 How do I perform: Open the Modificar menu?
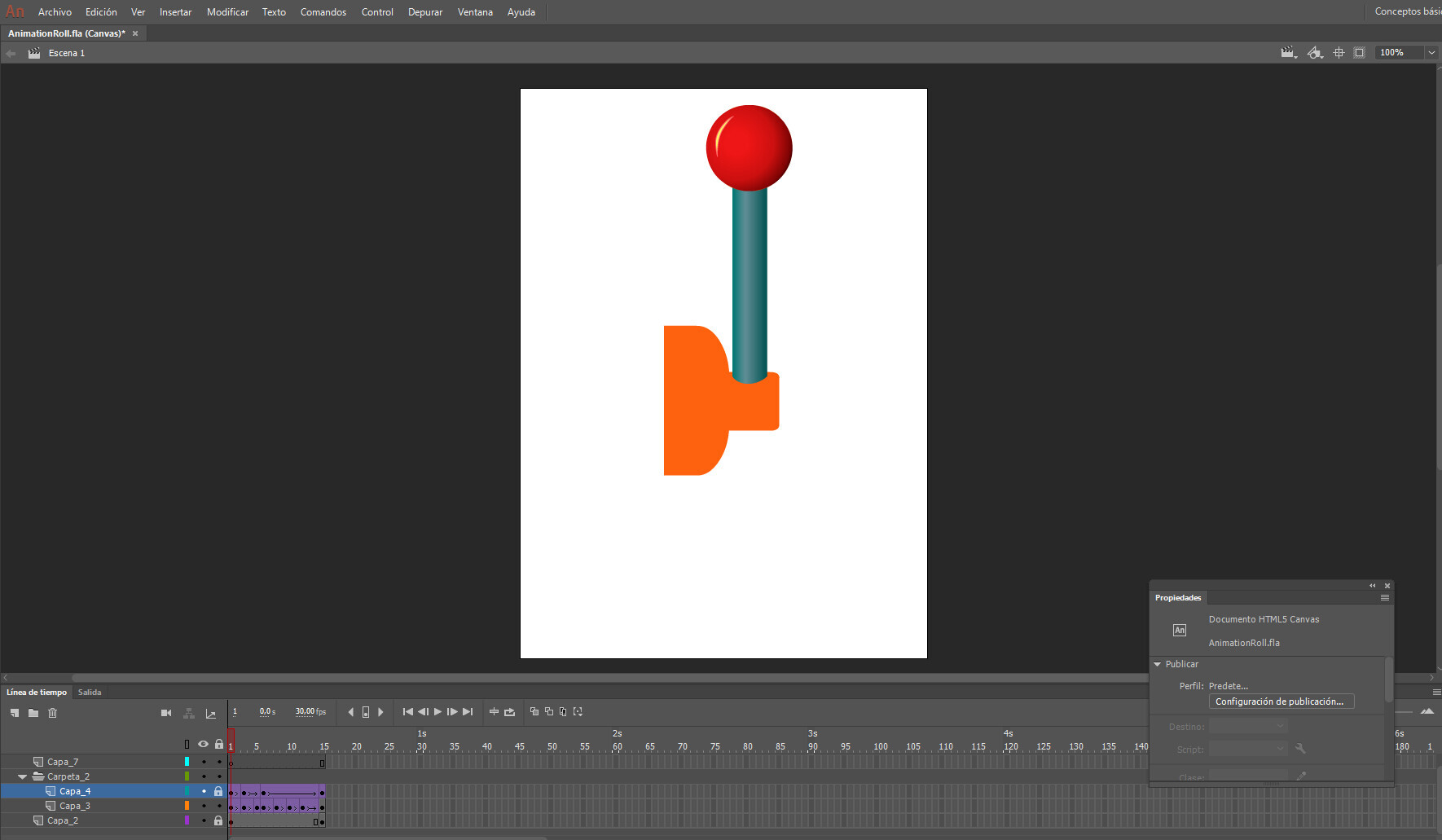coord(227,12)
